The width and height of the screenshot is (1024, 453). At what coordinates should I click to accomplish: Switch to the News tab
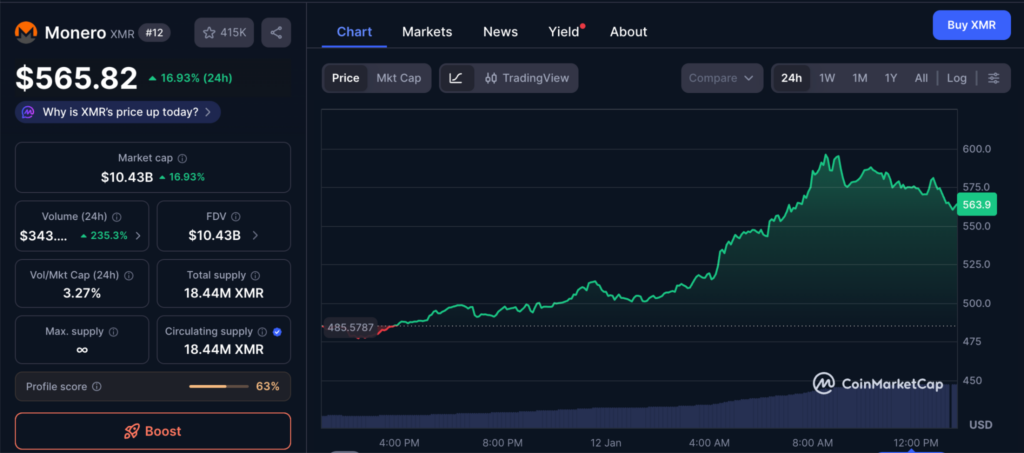(x=500, y=32)
